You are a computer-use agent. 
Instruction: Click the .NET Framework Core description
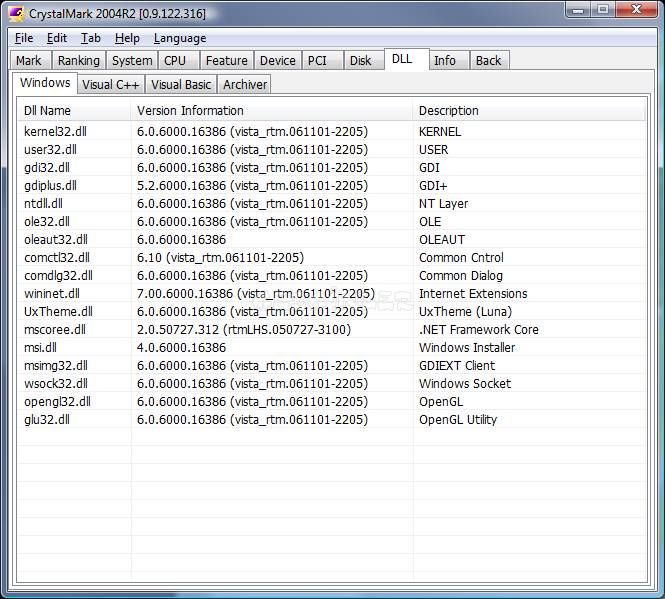[479, 330]
